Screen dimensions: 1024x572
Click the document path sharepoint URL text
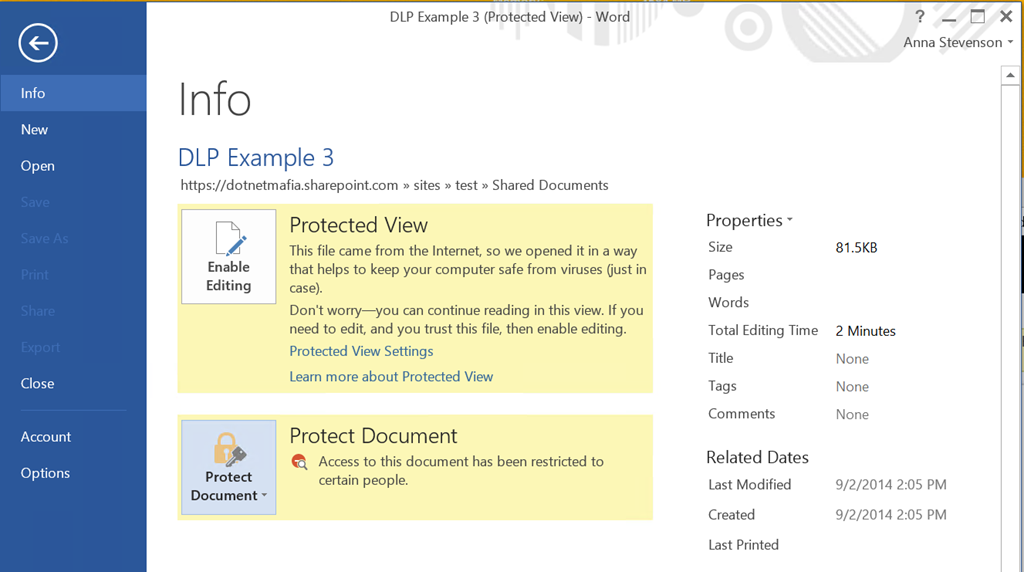click(x=394, y=185)
